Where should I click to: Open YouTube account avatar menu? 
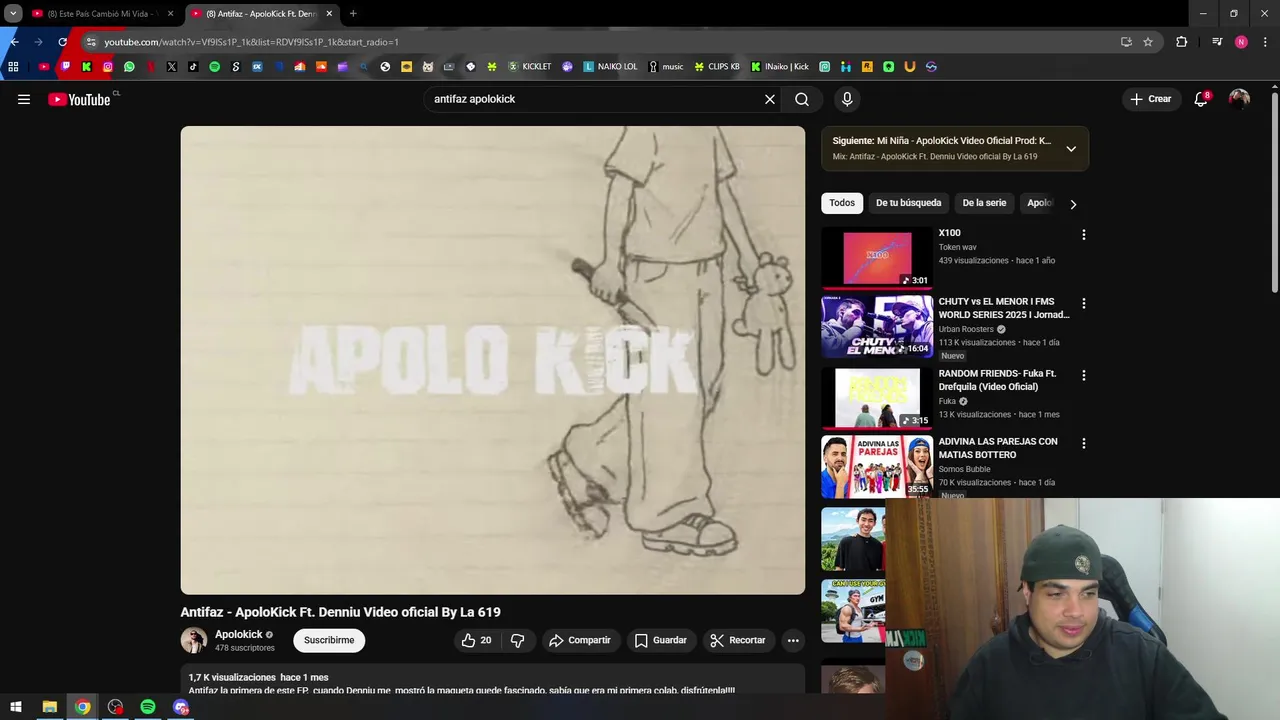coord(1239,99)
